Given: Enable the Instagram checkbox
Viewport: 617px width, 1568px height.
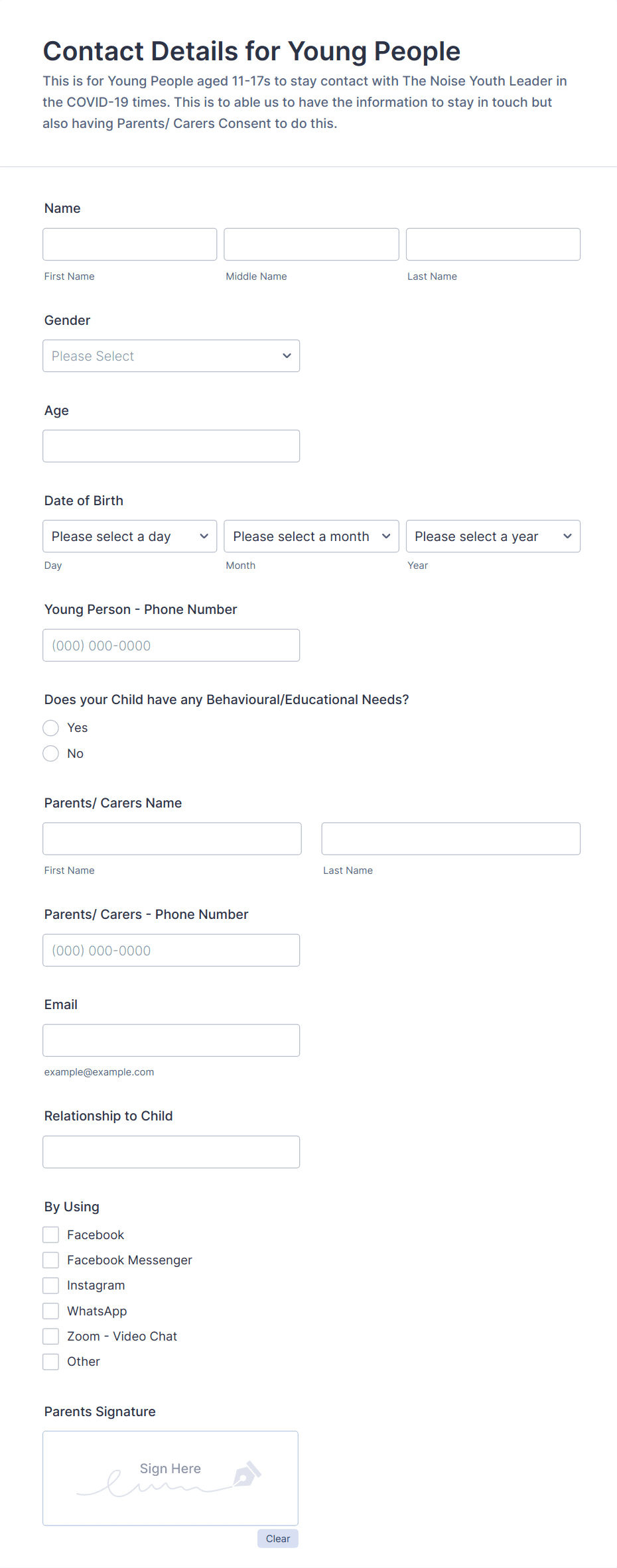Looking at the screenshot, I should click(50, 1285).
